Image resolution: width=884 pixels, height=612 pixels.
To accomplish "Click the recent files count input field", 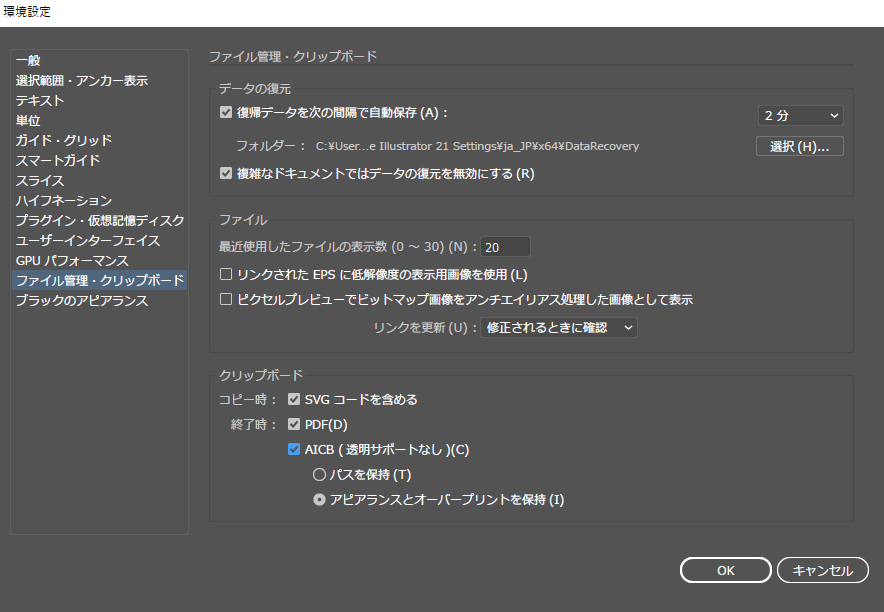I will point(505,246).
